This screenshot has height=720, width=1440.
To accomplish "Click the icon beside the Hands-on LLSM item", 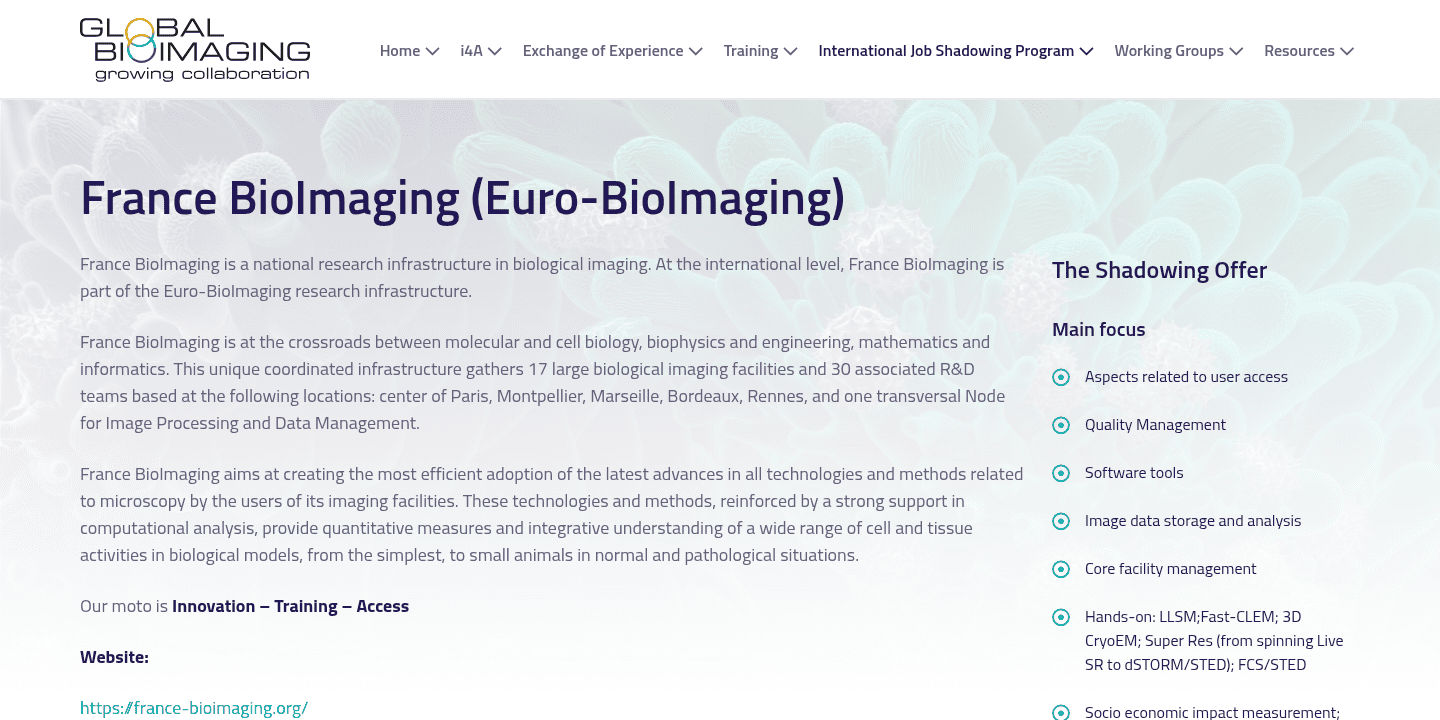I will coord(1060,617).
